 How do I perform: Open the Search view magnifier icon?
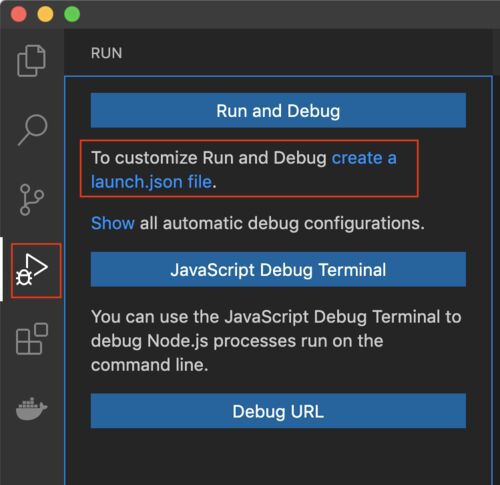point(32,130)
